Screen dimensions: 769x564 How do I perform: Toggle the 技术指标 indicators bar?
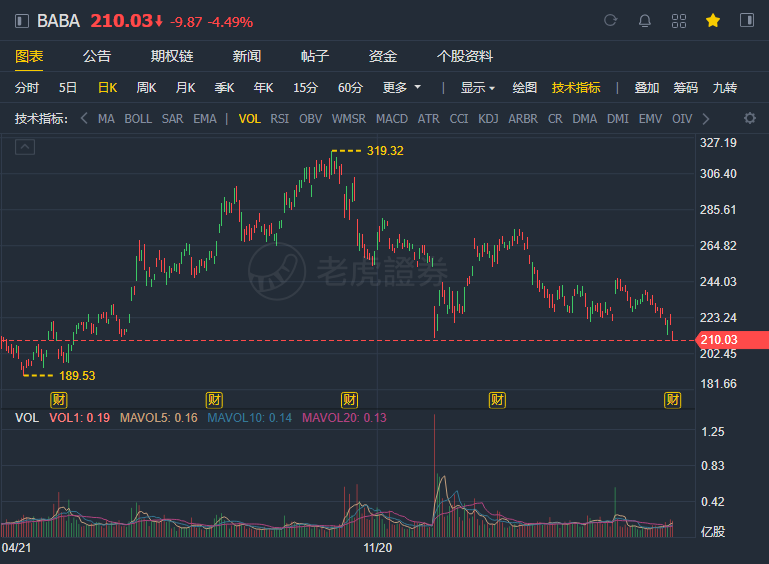[x=576, y=88]
